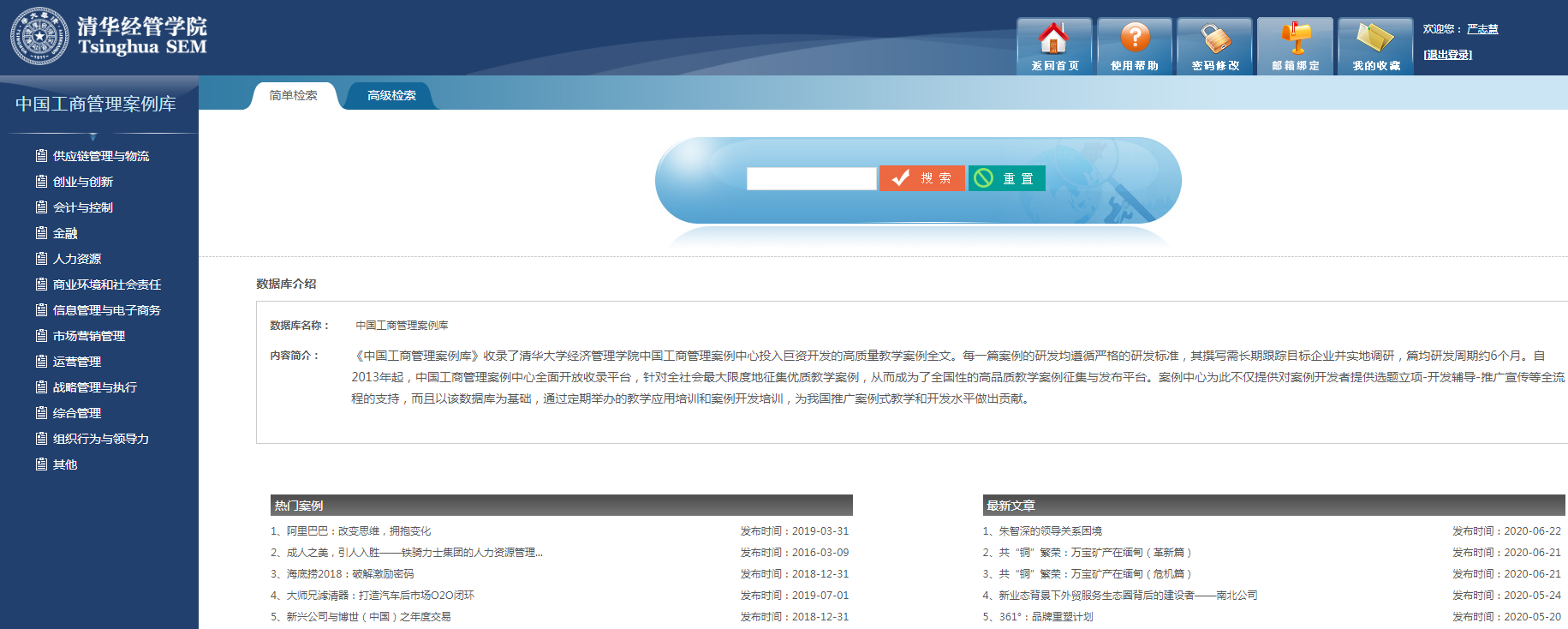Click the username 严志慧 link
Screen dimensions: 1568x629
tap(1482, 29)
